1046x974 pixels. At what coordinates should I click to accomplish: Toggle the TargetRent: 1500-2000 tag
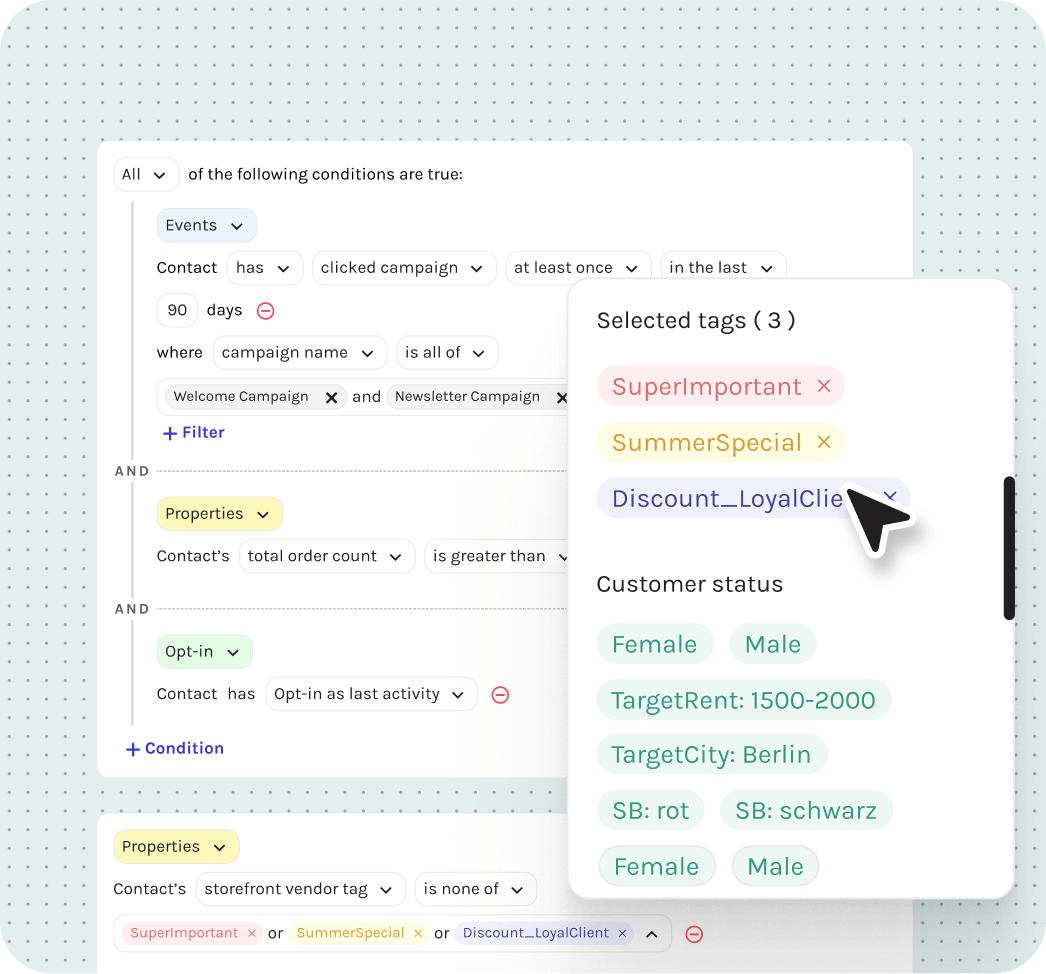[743, 700]
